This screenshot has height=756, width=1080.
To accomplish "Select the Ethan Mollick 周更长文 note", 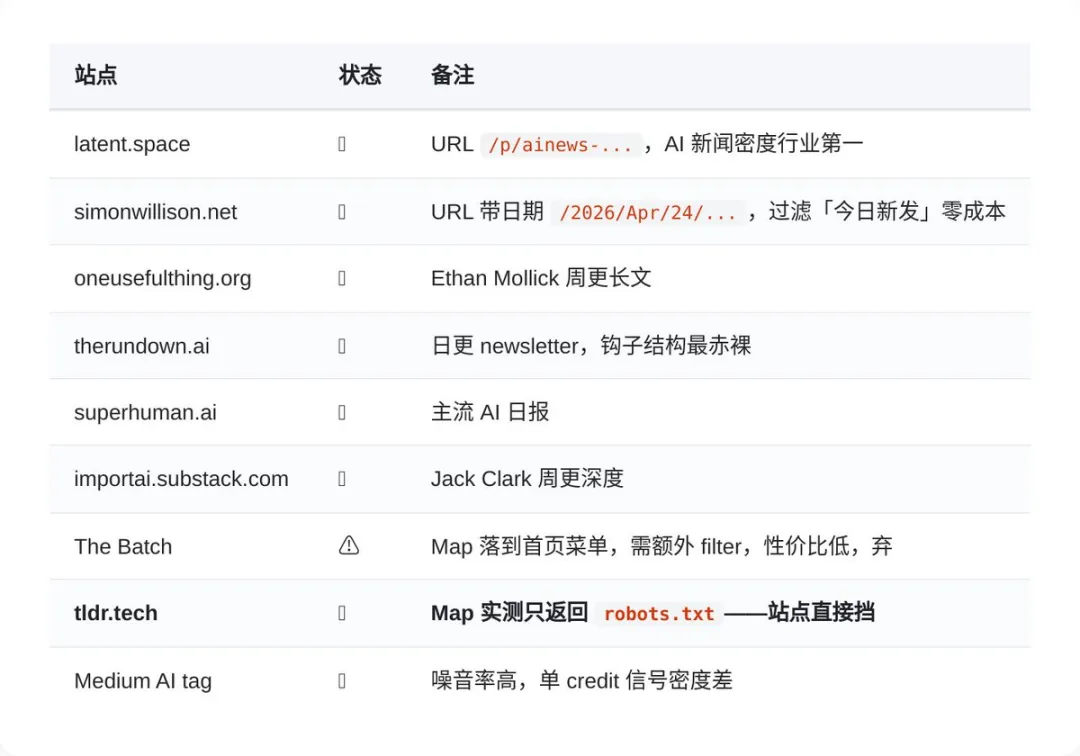I will coord(541,278).
